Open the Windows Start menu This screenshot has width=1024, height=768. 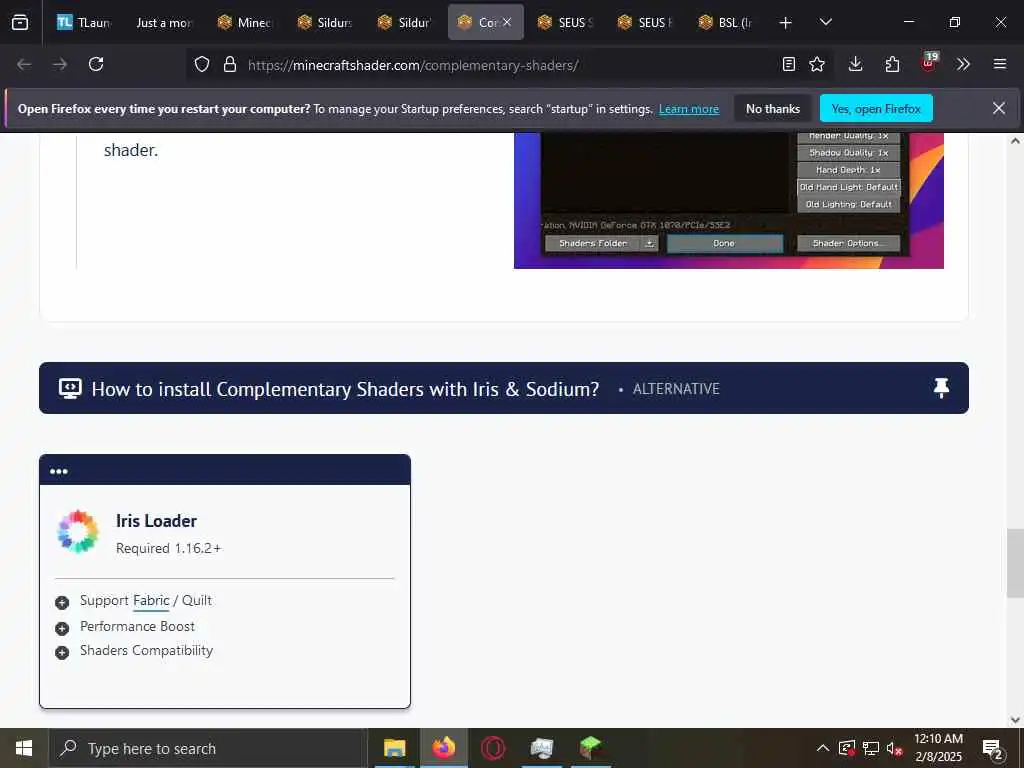click(x=24, y=748)
